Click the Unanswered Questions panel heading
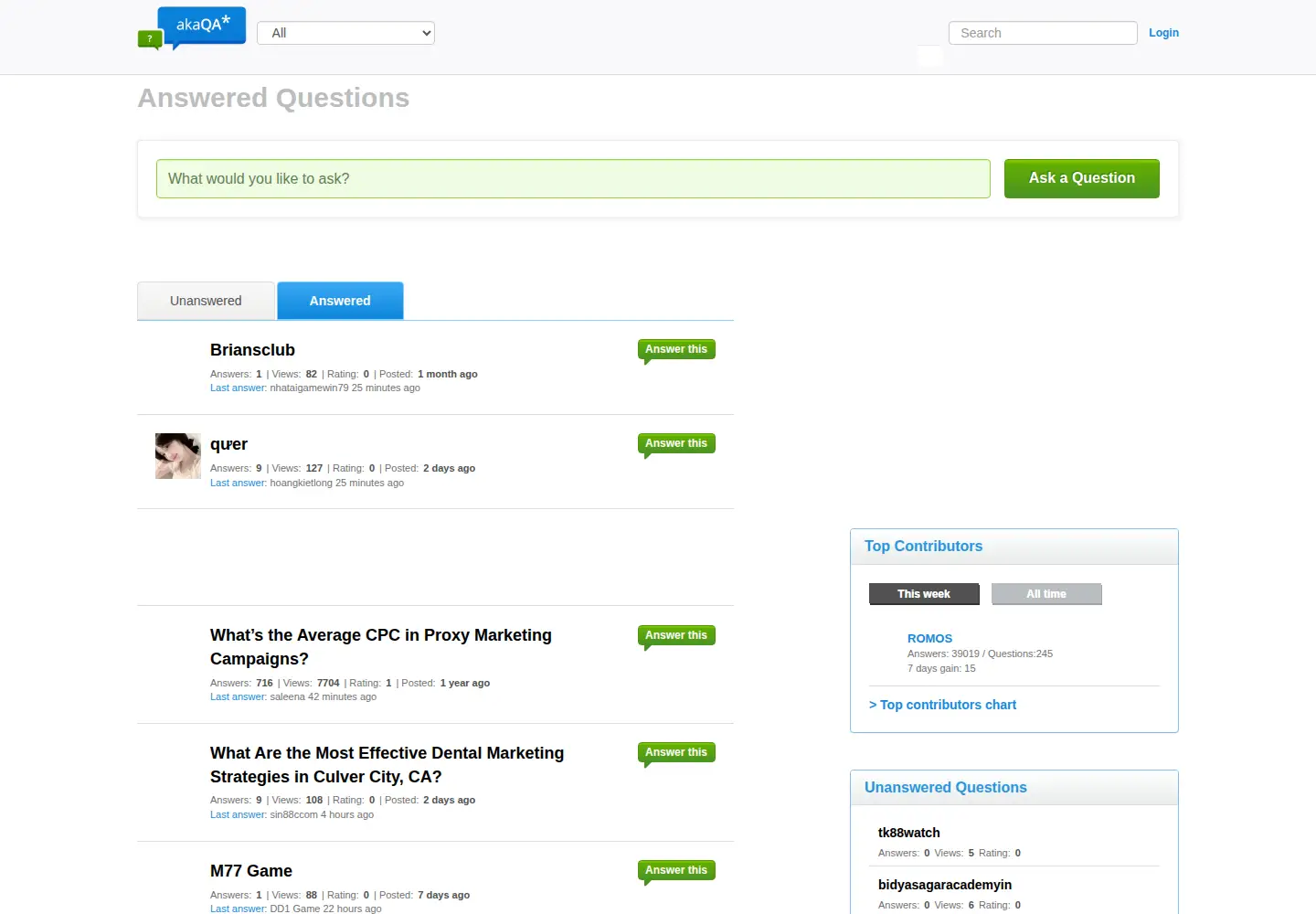Image resolution: width=1316 pixels, height=914 pixels. coord(946,788)
